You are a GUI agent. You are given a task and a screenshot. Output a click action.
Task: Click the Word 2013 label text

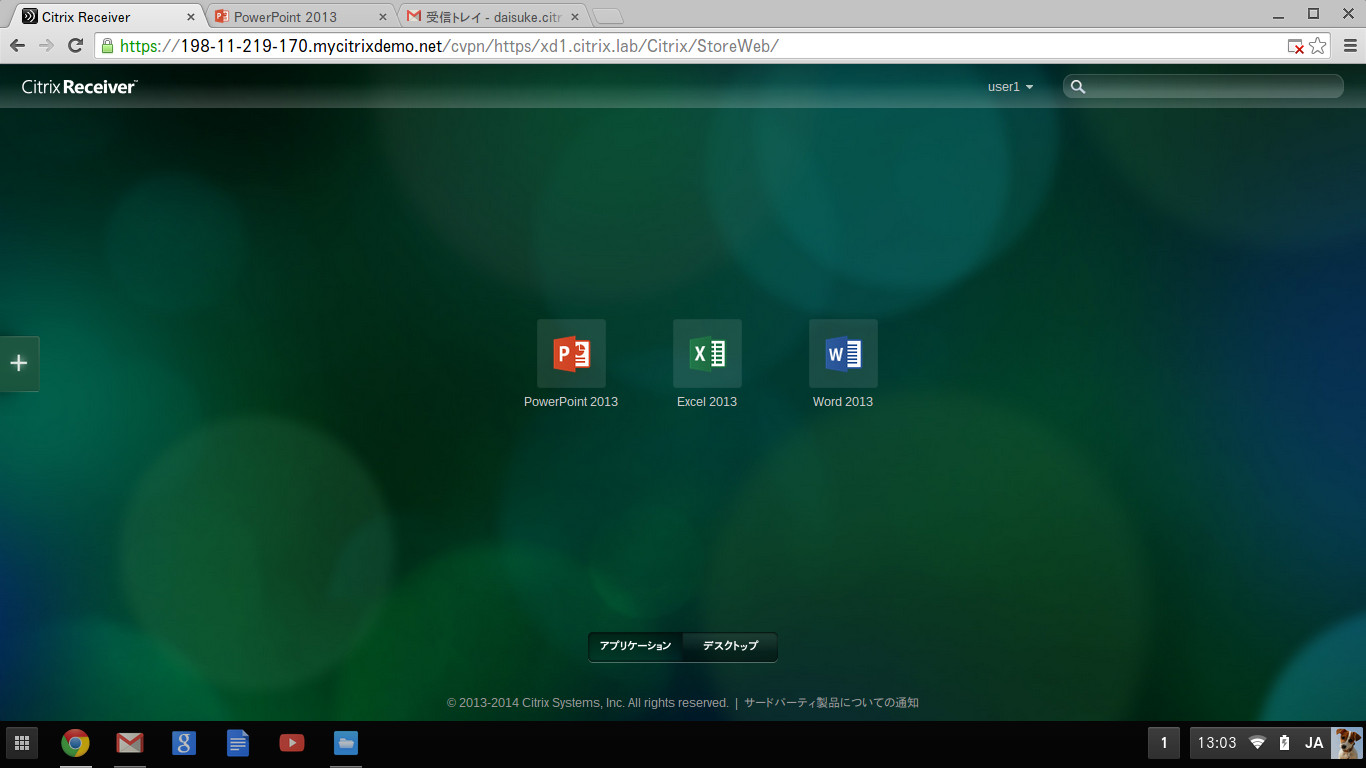click(843, 402)
